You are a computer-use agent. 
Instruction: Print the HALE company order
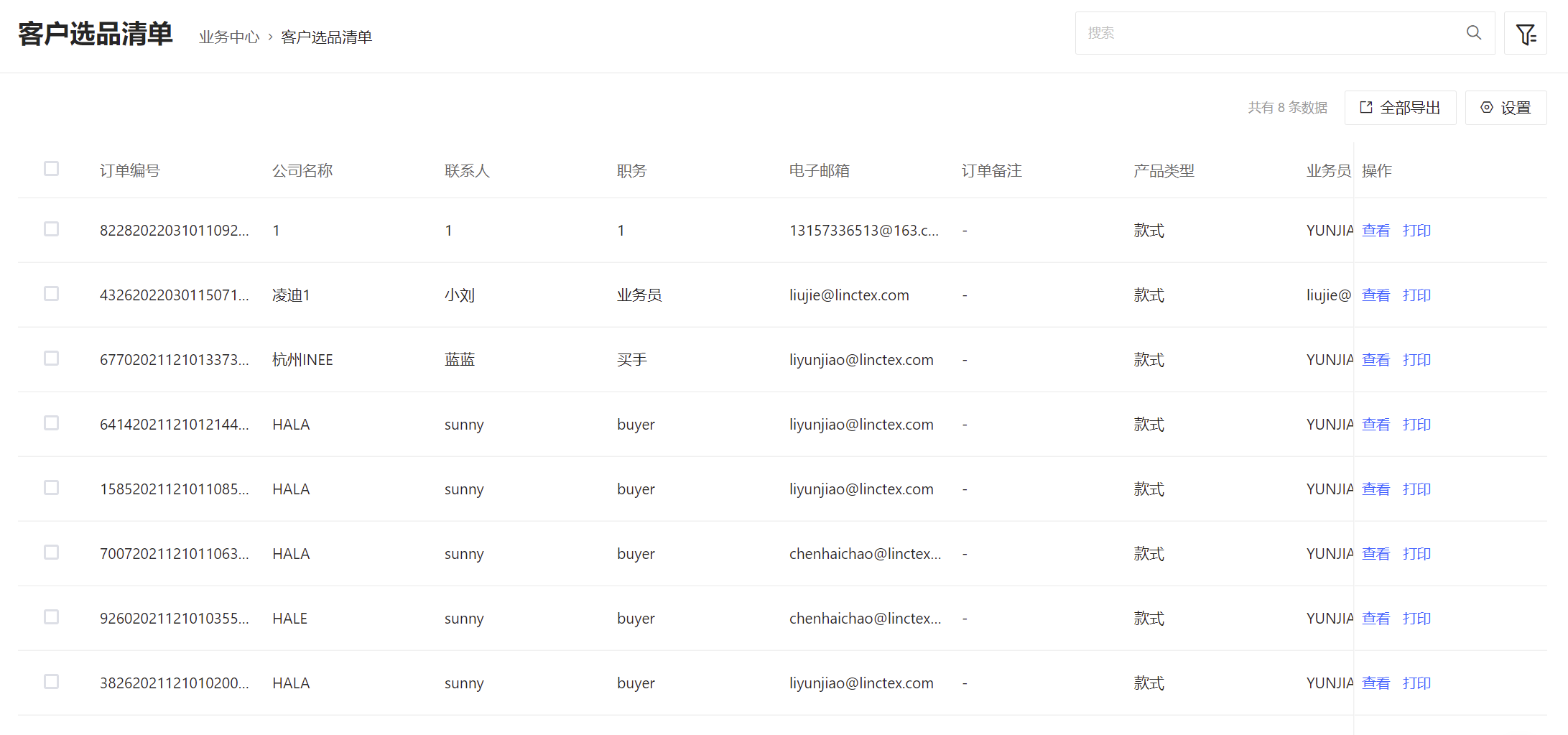click(1416, 619)
